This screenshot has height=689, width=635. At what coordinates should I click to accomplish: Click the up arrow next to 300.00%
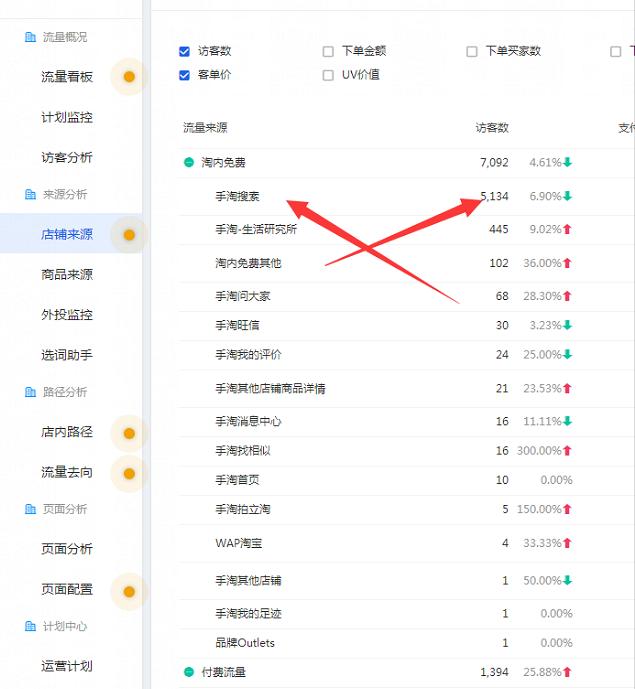pyautogui.click(x=567, y=450)
